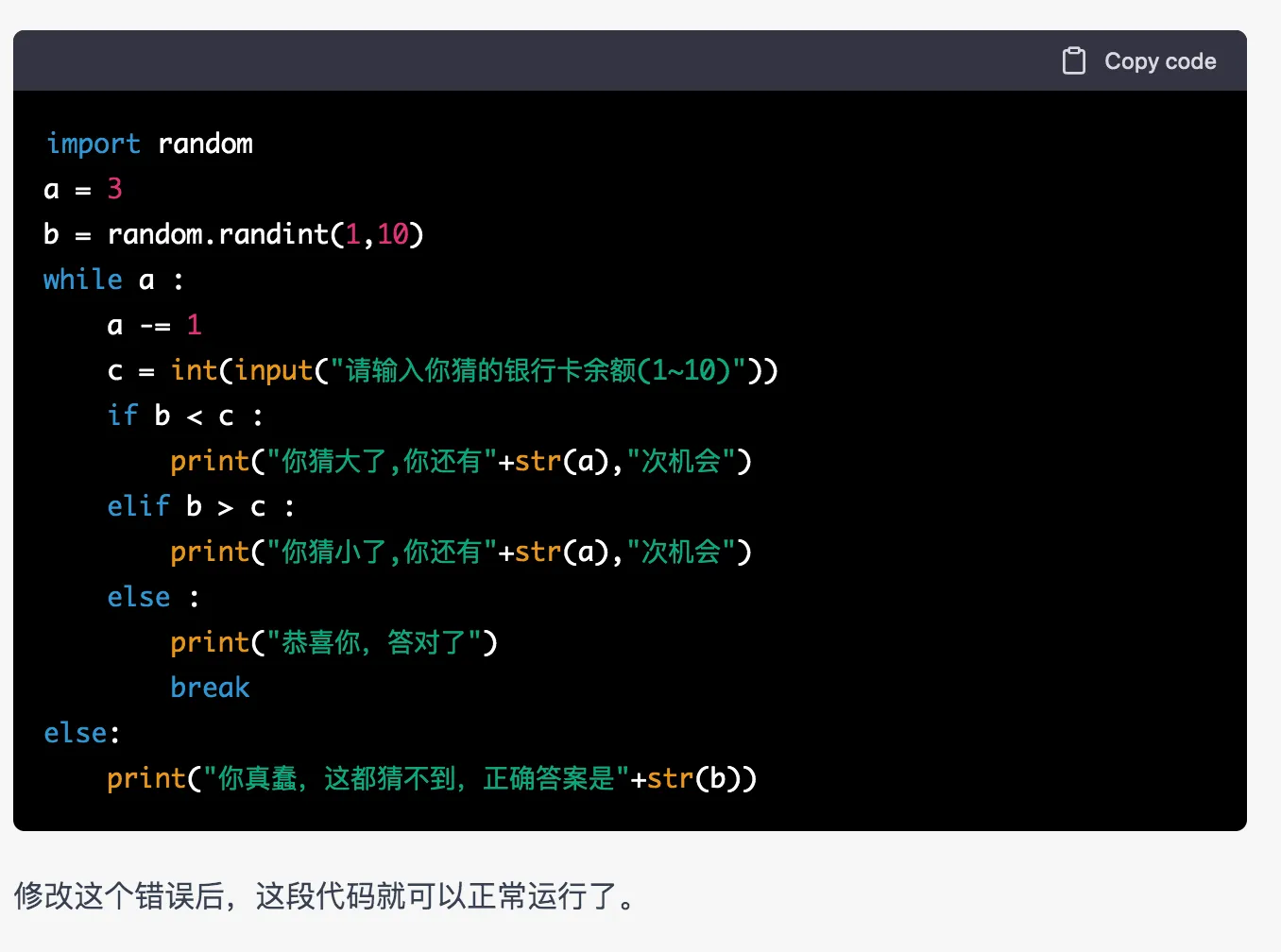Viewport: 1281px width, 952px height.
Task: Click the while keyword in the loop header
Action: point(83,280)
